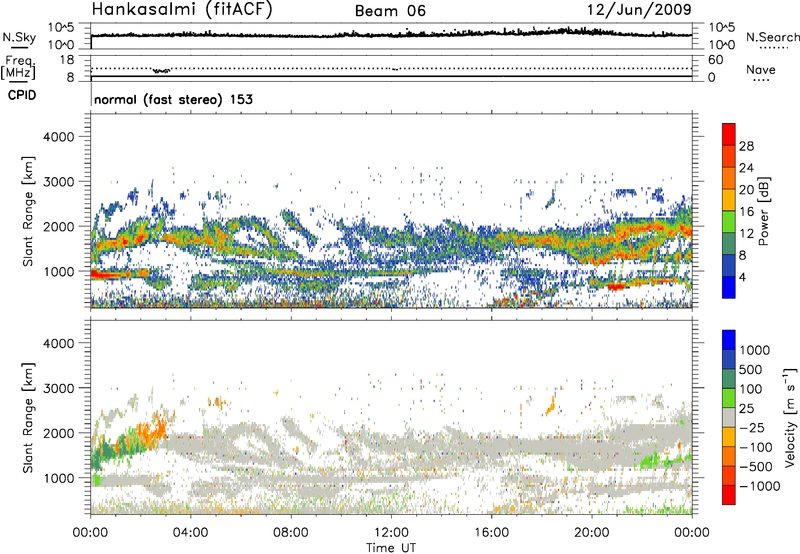800x554 pixels.
Task: Click the plot title 'Hankasalmi (fitACF)'
Action: [x=182, y=9]
